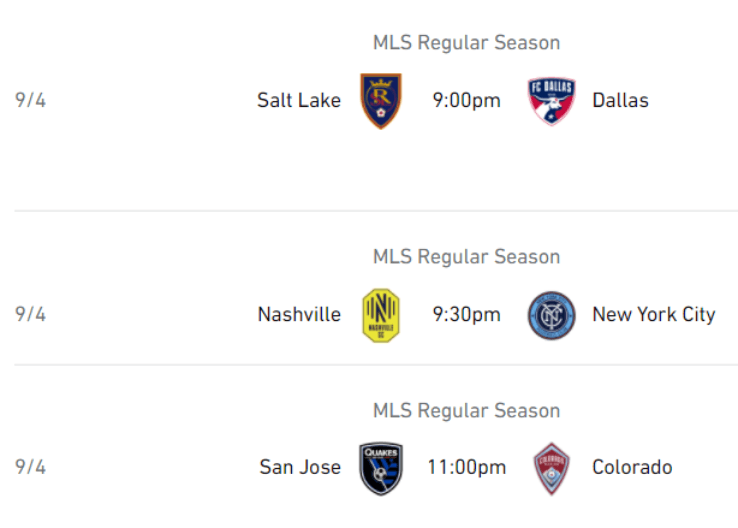This screenshot has width=738, height=528.
Task: Click the 9/4 date beside Salt Lake match
Action: [x=31, y=100]
